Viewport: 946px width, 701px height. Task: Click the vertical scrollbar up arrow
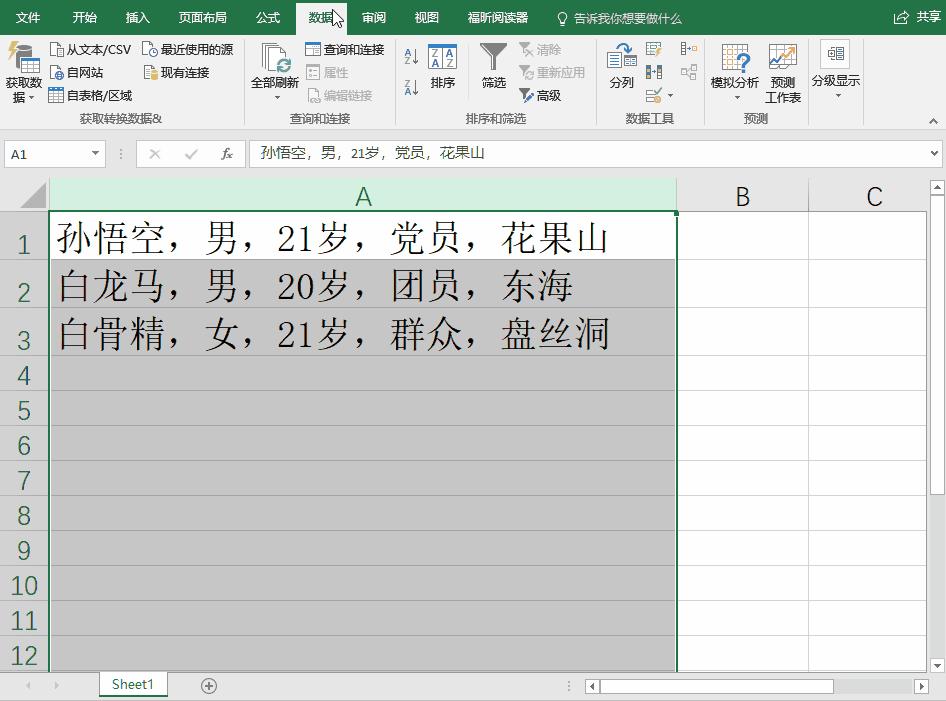click(x=937, y=188)
